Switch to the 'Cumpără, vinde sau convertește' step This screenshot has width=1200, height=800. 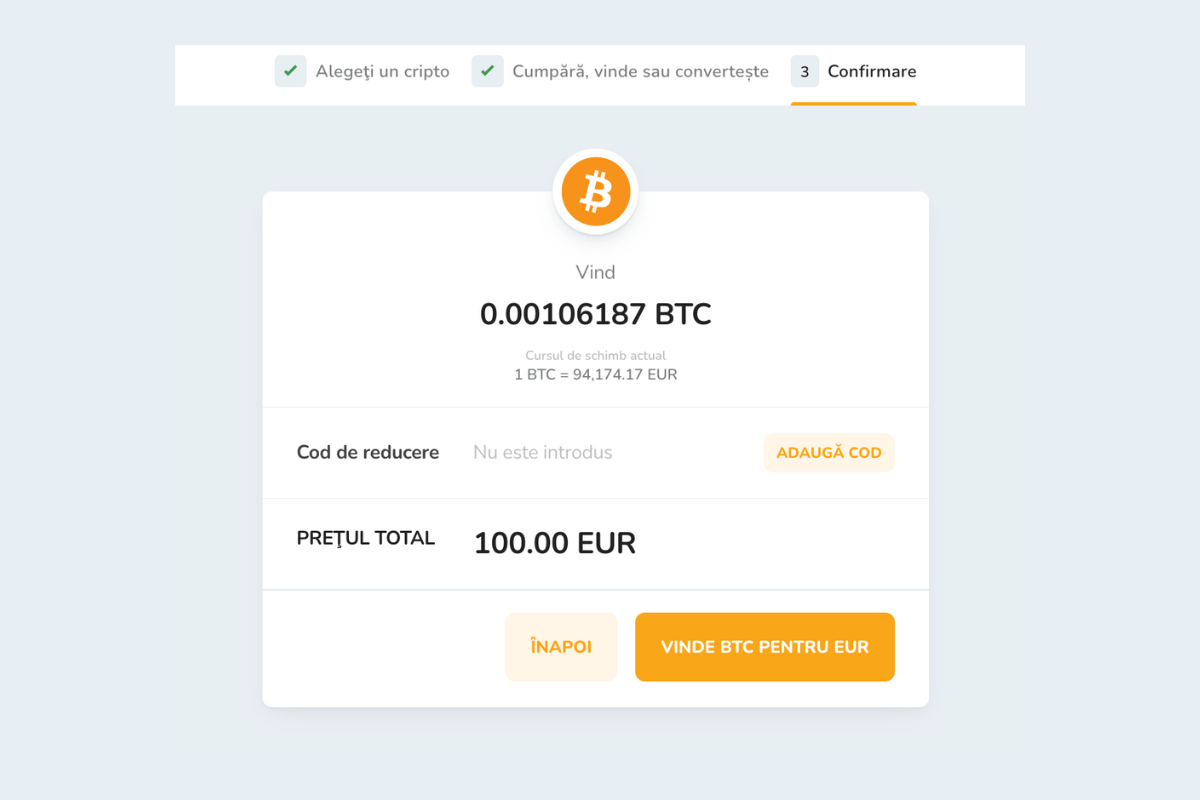point(640,71)
